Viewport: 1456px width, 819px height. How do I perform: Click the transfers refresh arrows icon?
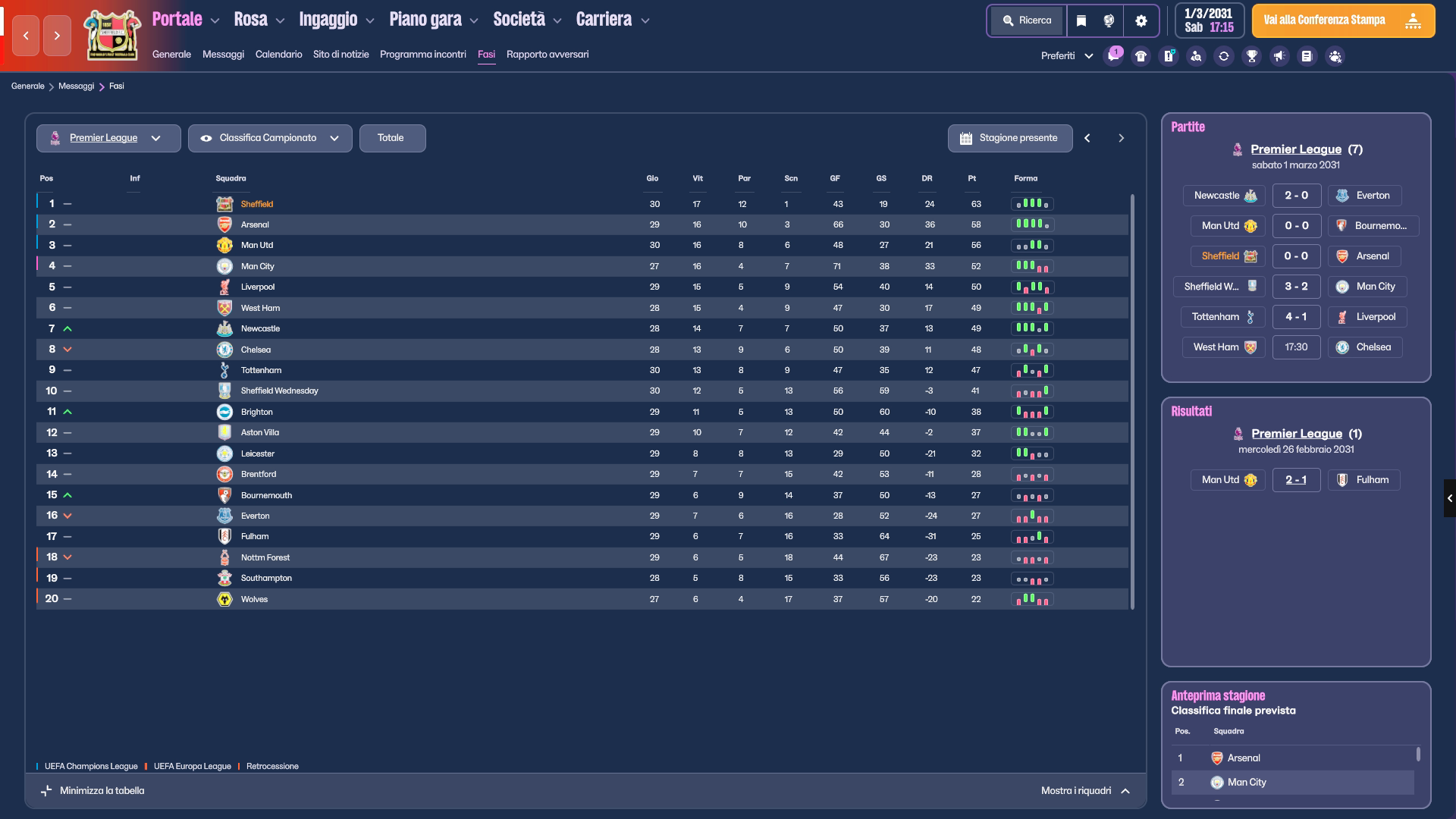point(1224,56)
